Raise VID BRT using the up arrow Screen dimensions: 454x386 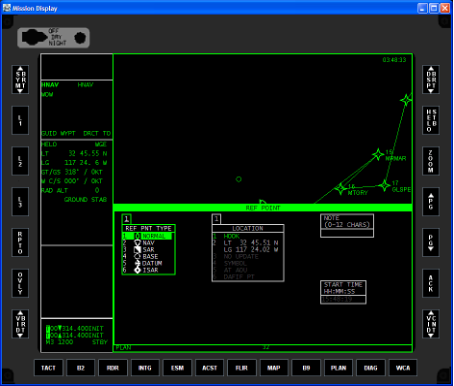coord(20,313)
